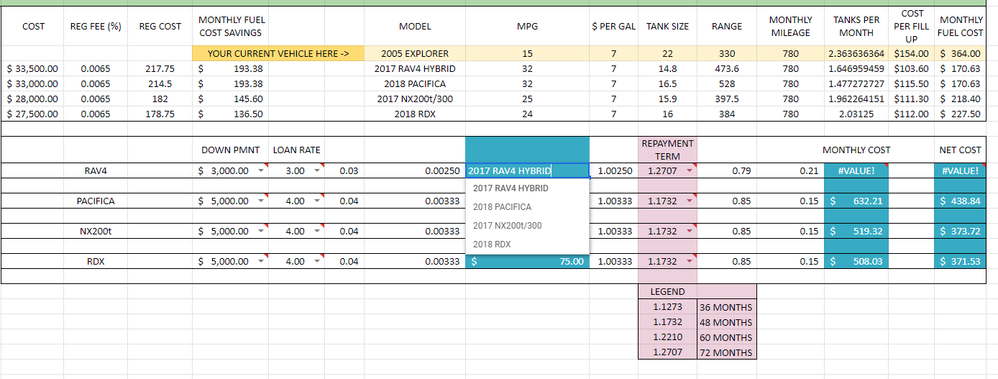The width and height of the screenshot is (998, 379).
Task: Open RAV4 down payment dropdown arrow
Action: pos(260,171)
